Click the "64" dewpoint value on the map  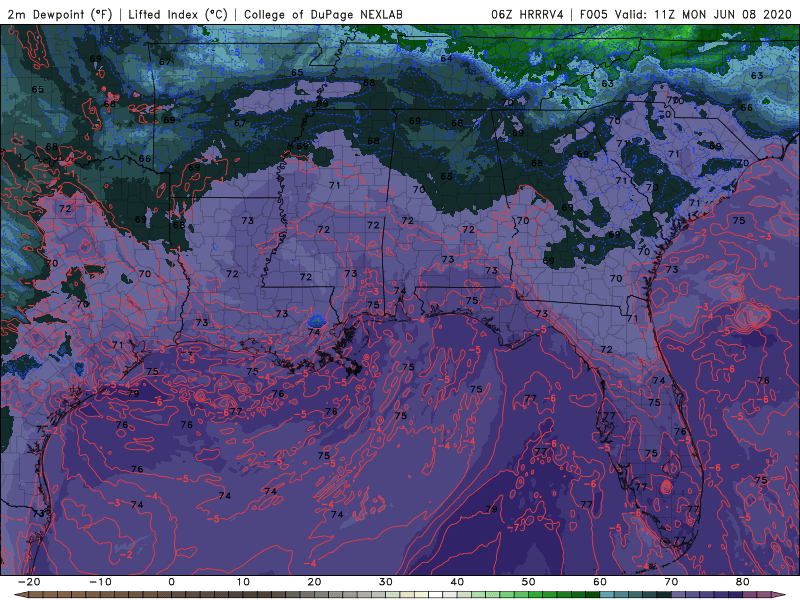(446, 58)
